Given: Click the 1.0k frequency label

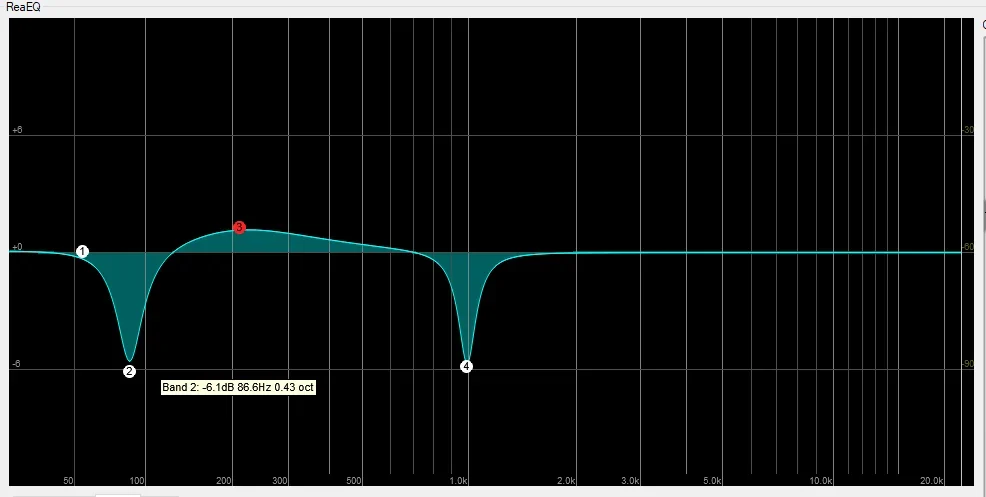Looking at the screenshot, I should coord(458,481).
